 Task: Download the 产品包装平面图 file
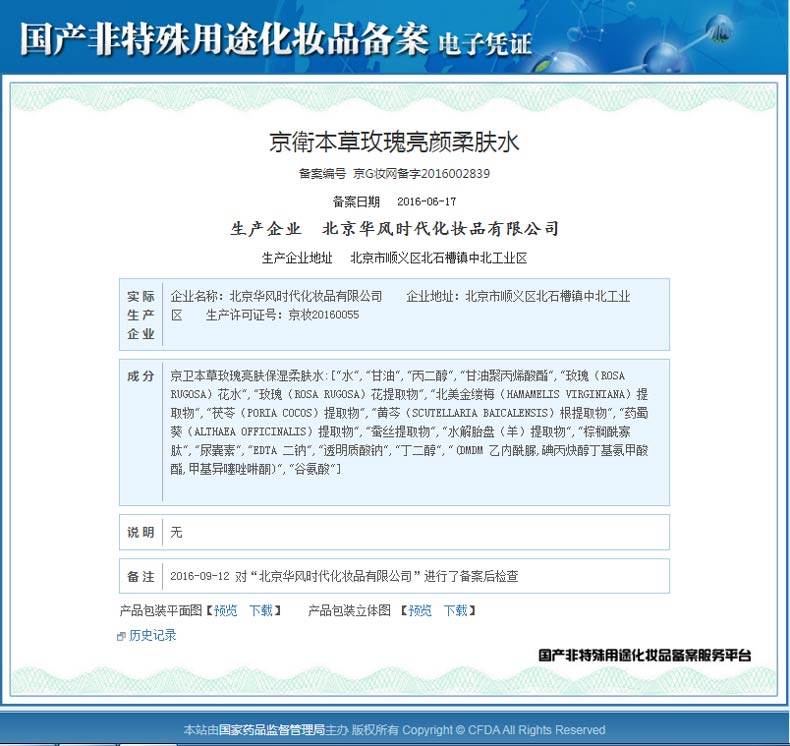point(261,611)
